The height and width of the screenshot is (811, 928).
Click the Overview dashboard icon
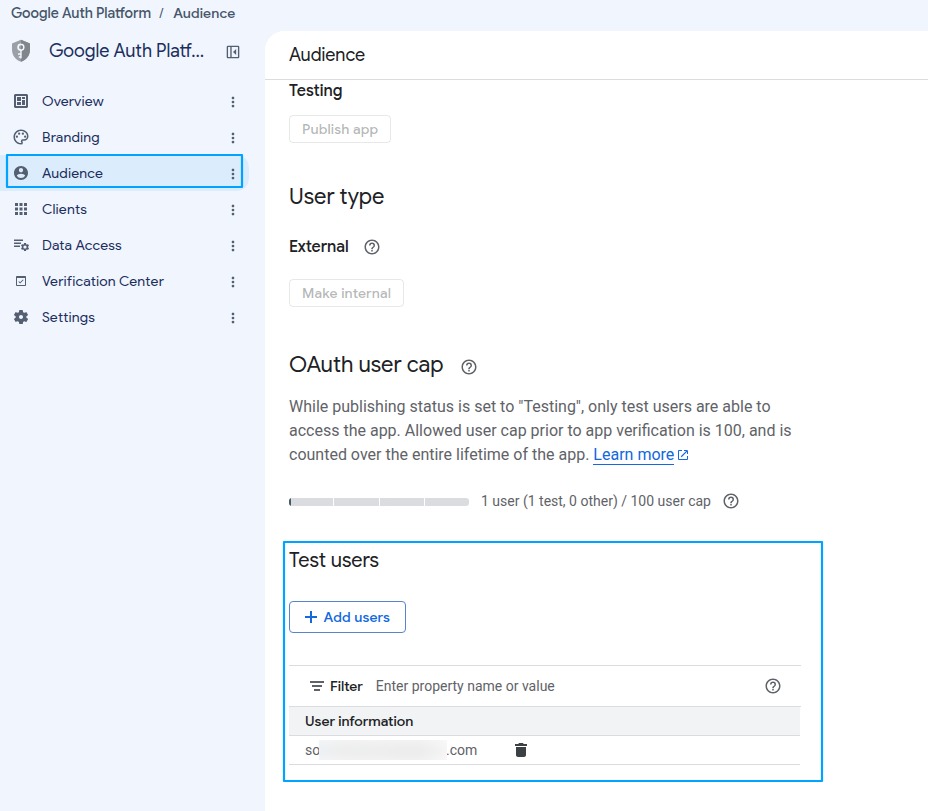(21, 101)
